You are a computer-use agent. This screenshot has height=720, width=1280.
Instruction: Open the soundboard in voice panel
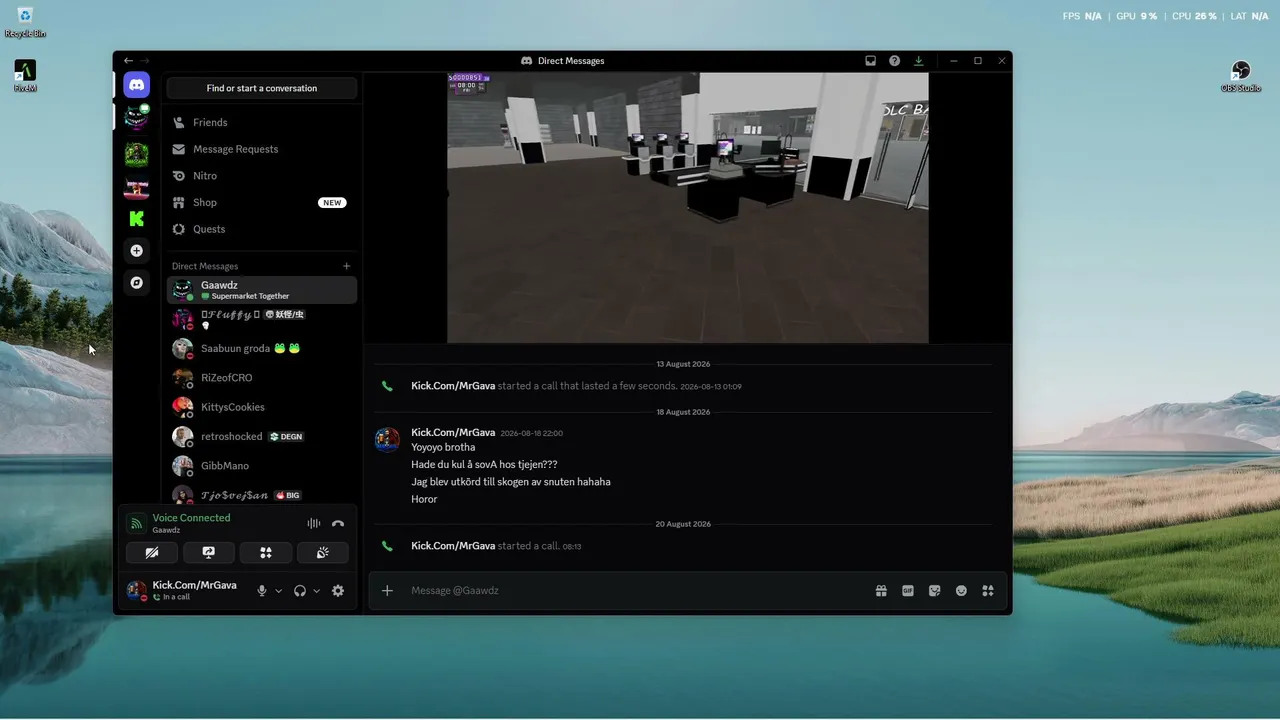[x=323, y=552]
